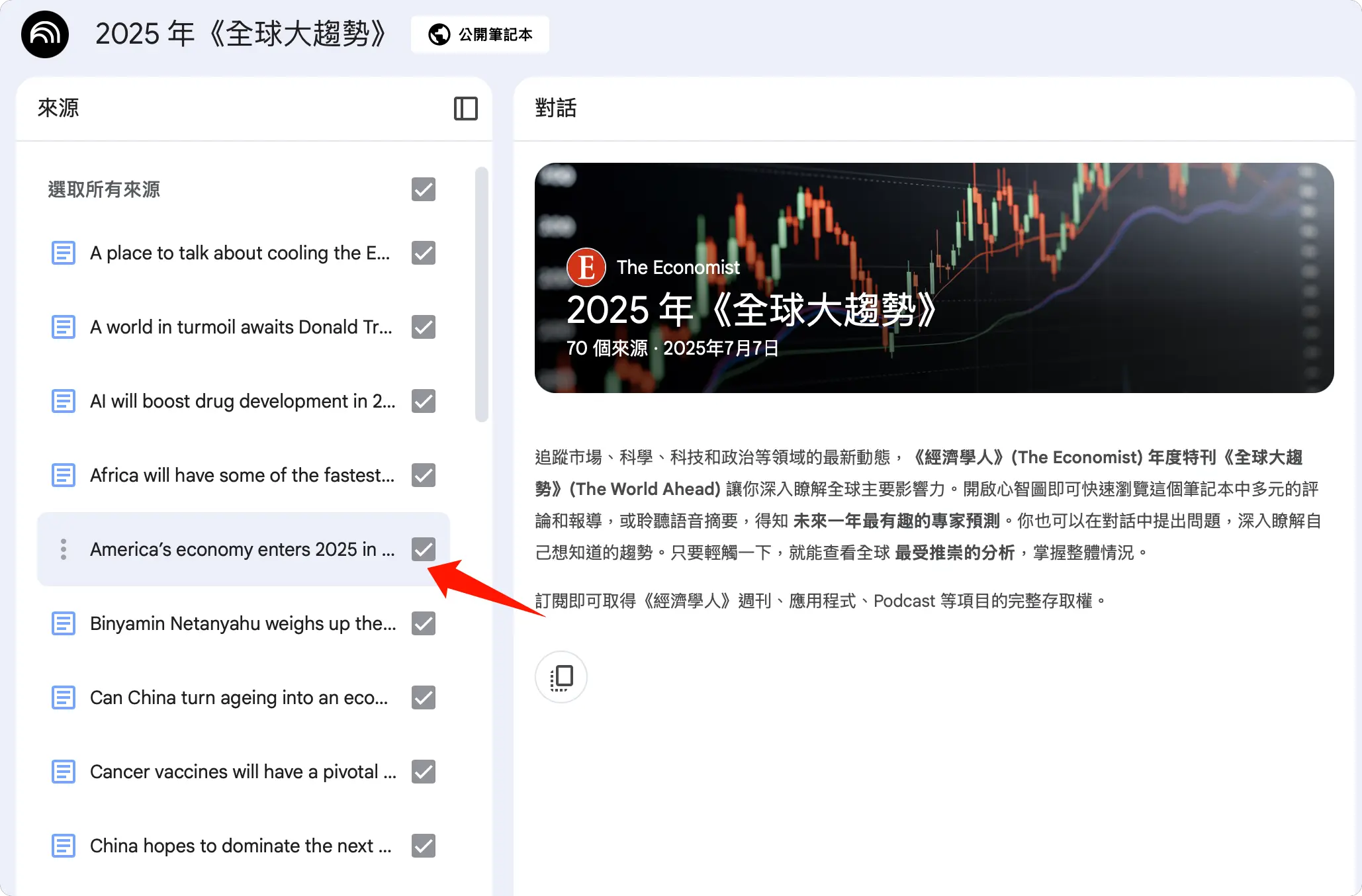Open source 'A world in turmoil awaits Donald Tr...'
1362x896 pixels.
(241, 327)
